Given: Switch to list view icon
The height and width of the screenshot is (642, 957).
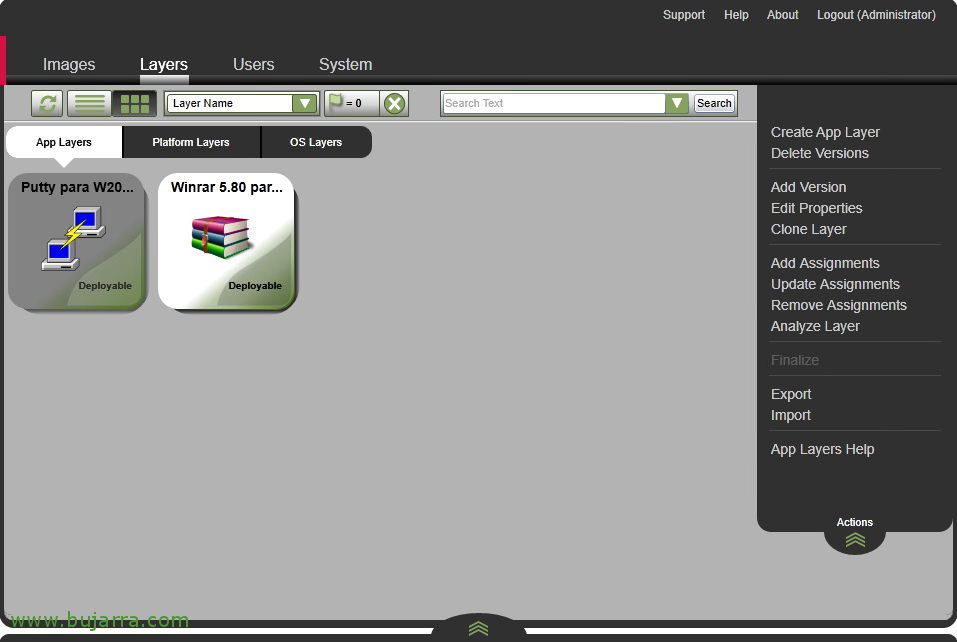Looking at the screenshot, I should [89, 103].
